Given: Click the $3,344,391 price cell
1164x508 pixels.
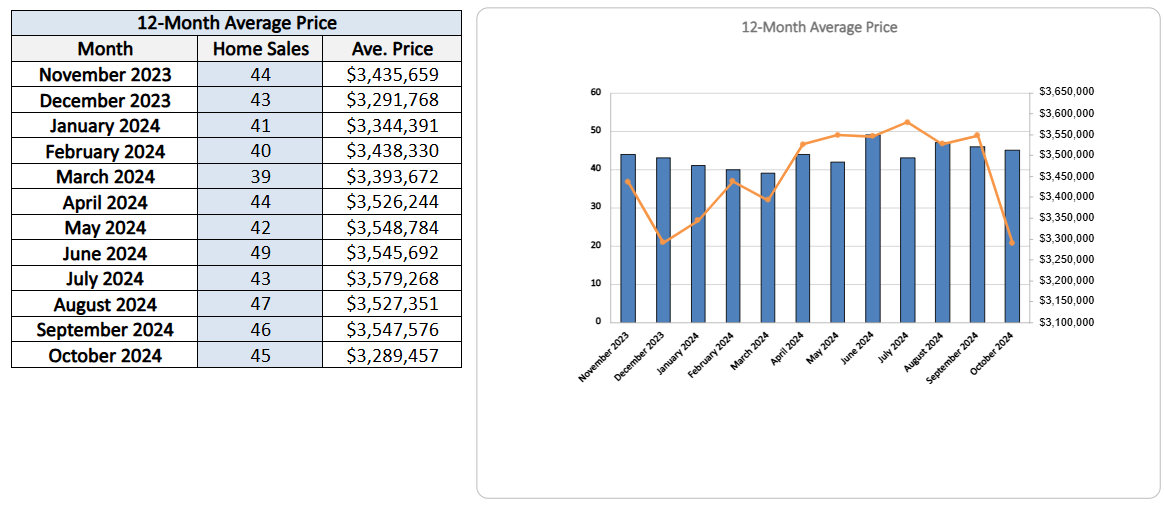Looking at the screenshot, I should click(392, 126).
